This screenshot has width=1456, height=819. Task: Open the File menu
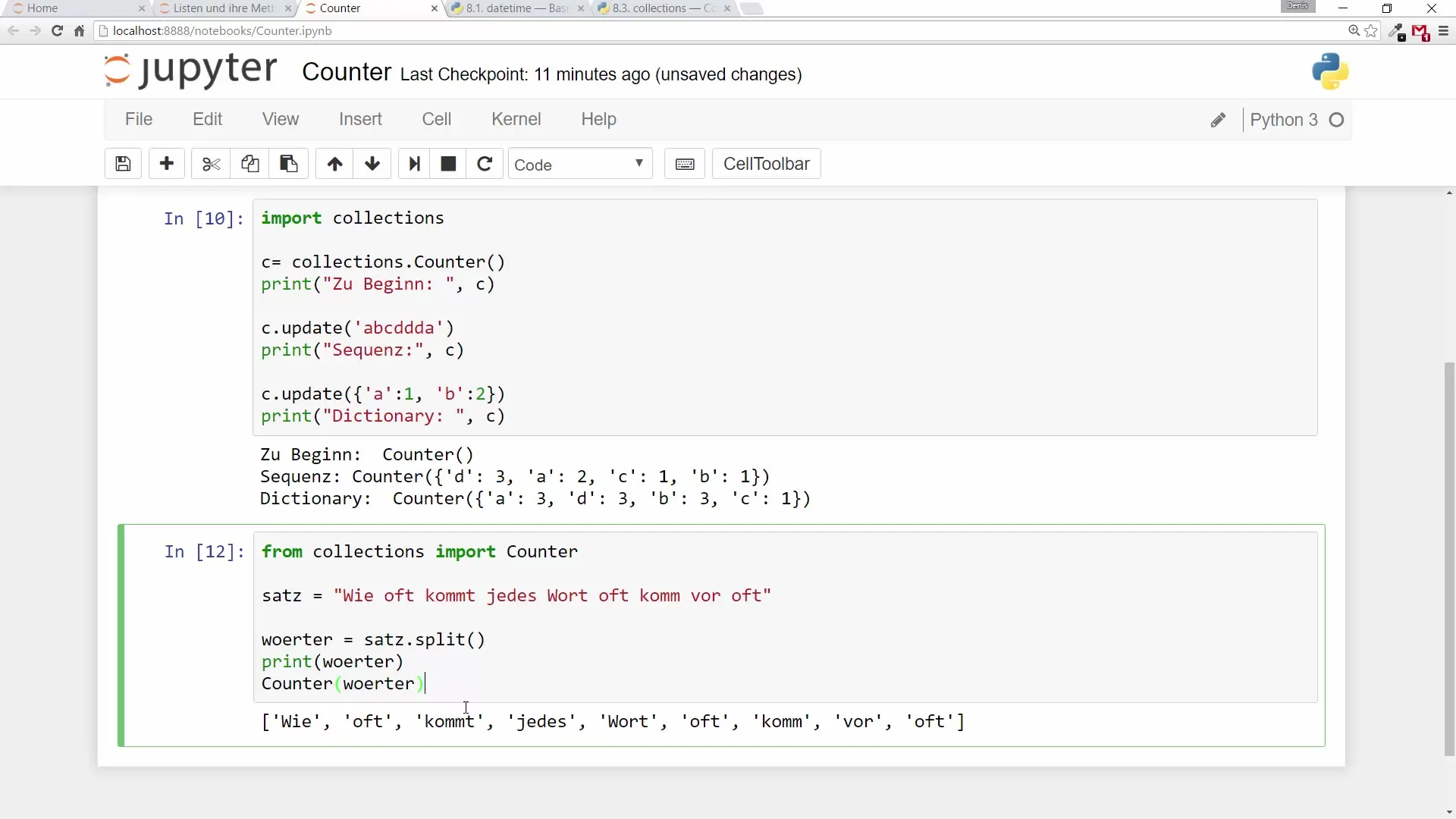pos(139,119)
